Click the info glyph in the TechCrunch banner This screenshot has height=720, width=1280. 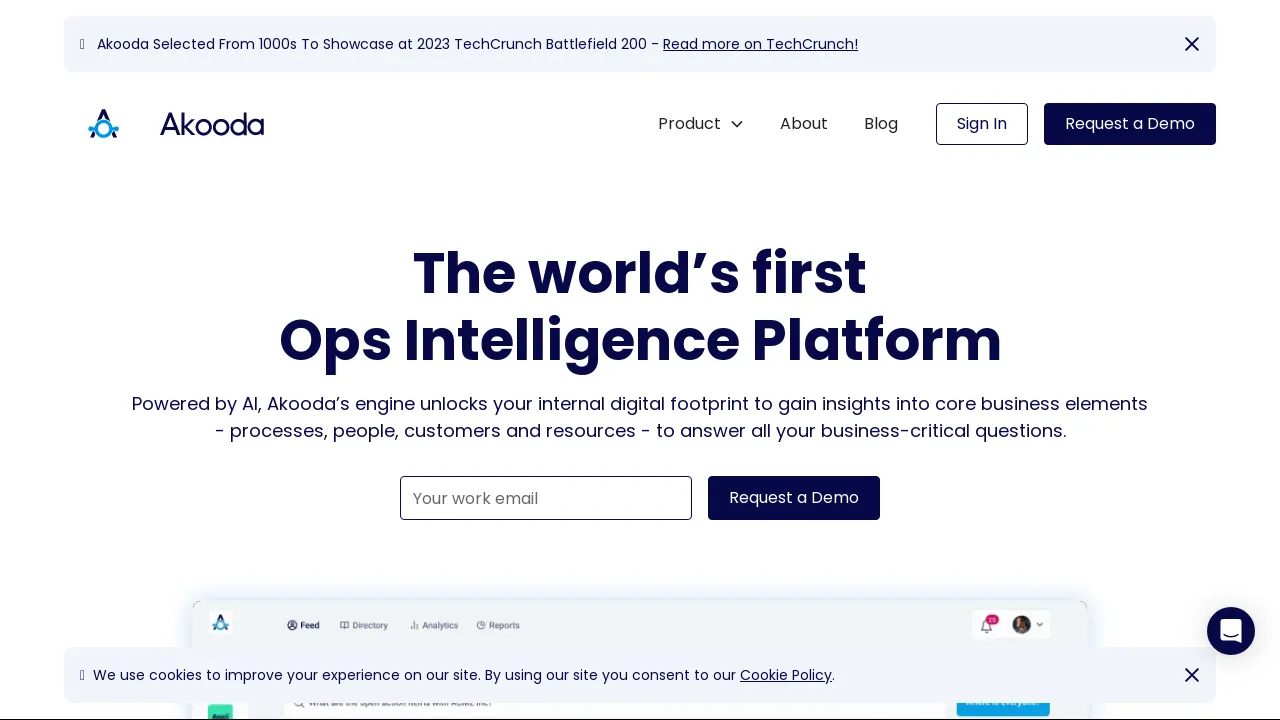(82, 44)
